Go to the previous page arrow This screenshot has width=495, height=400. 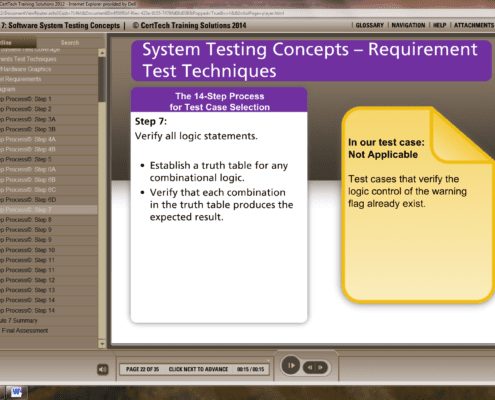coord(310,367)
